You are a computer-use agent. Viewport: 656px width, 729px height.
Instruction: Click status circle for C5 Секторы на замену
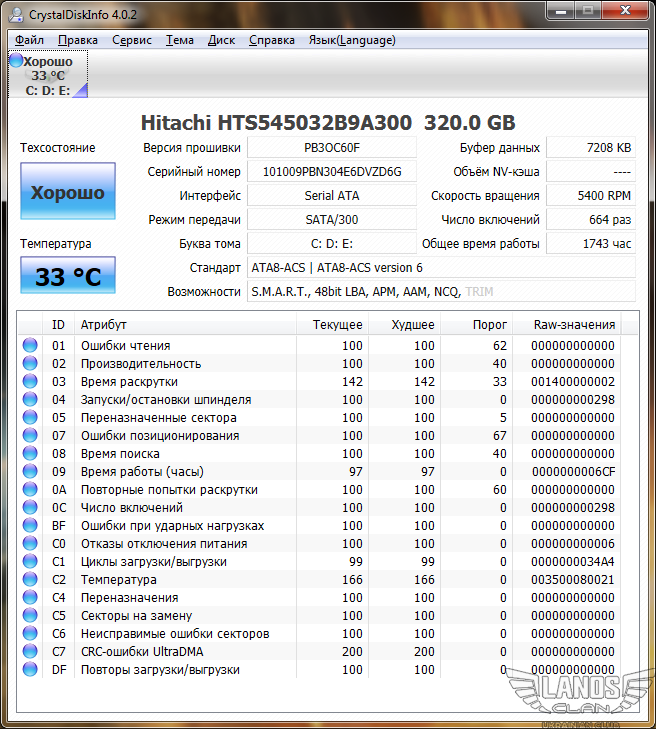(x=30, y=615)
